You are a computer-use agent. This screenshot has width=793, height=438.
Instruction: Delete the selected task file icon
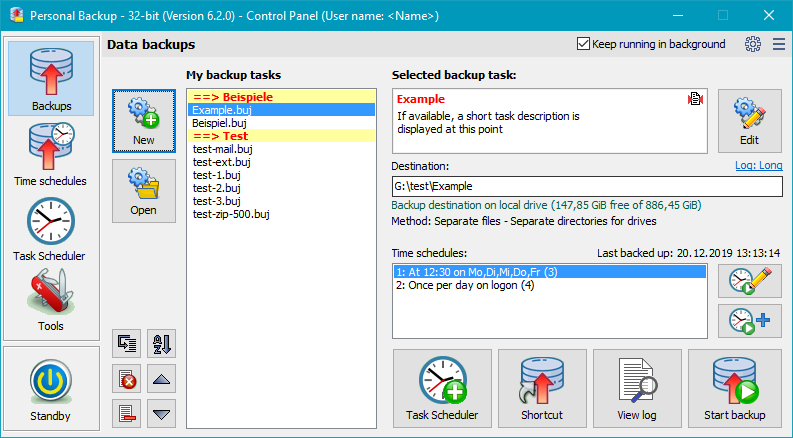coord(126,379)
